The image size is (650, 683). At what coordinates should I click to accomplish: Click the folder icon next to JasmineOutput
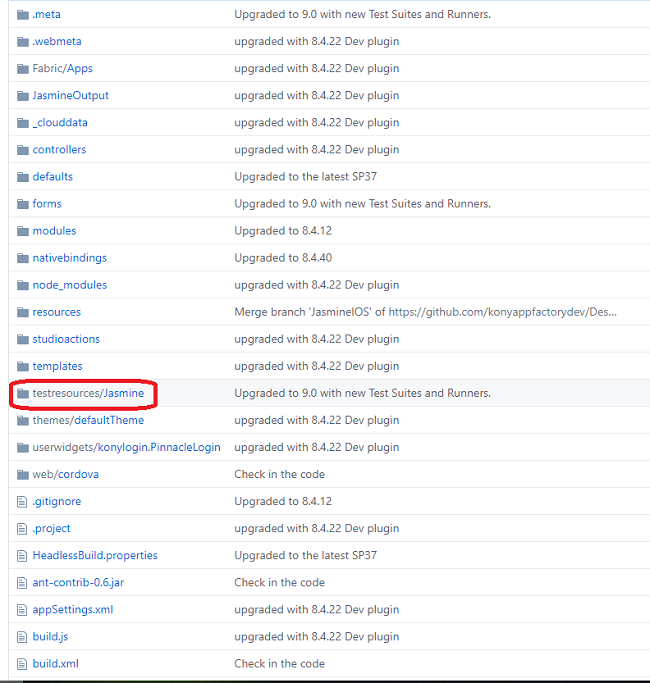[23, 95]
